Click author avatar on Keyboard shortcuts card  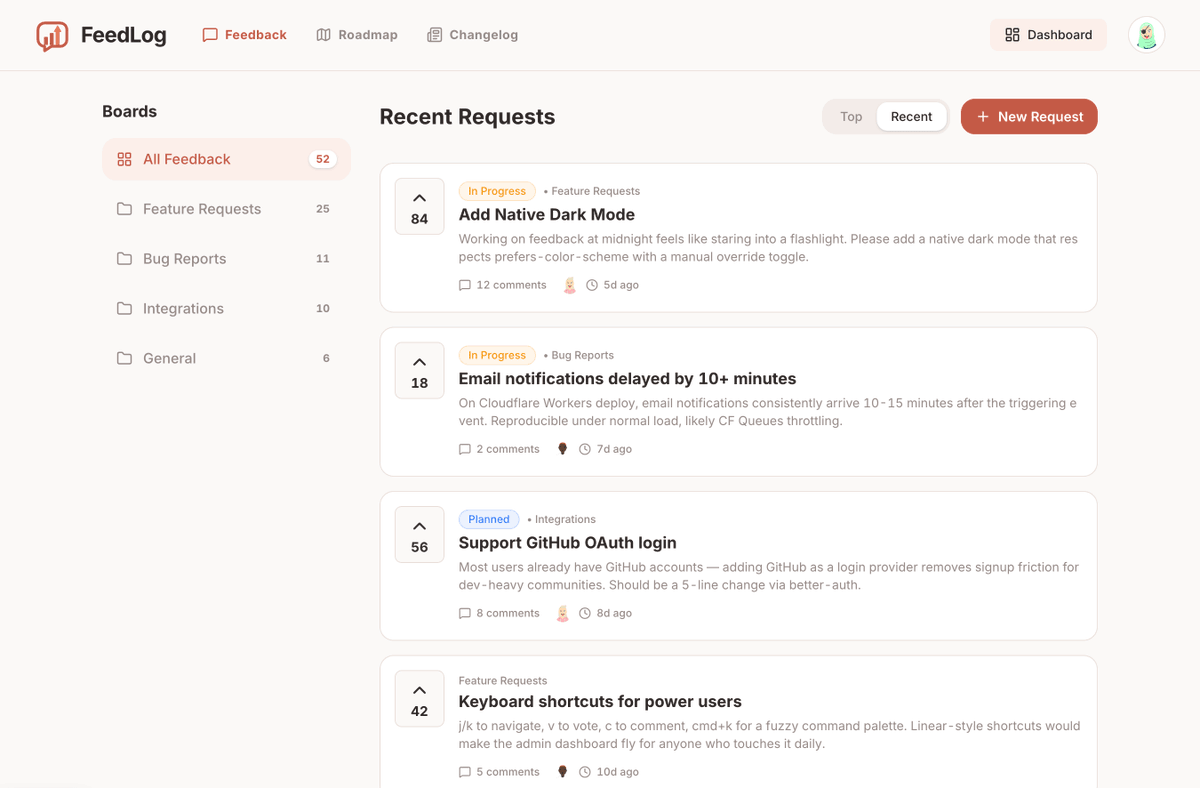(x=562, y=772)
